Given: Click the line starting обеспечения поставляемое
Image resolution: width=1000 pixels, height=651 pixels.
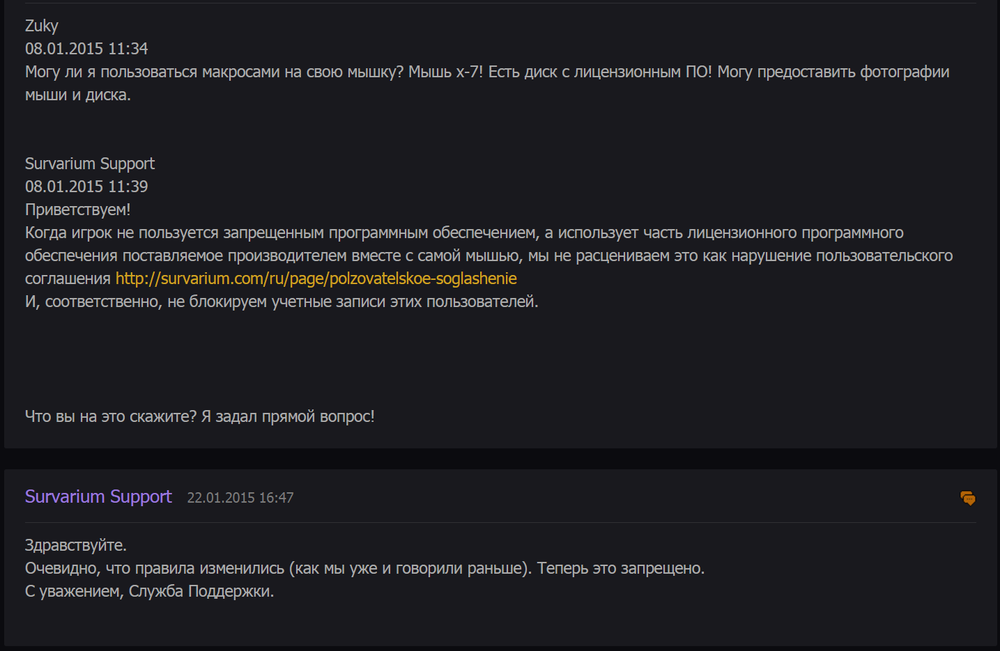Looking at the screenshot, I should point(489,255).
